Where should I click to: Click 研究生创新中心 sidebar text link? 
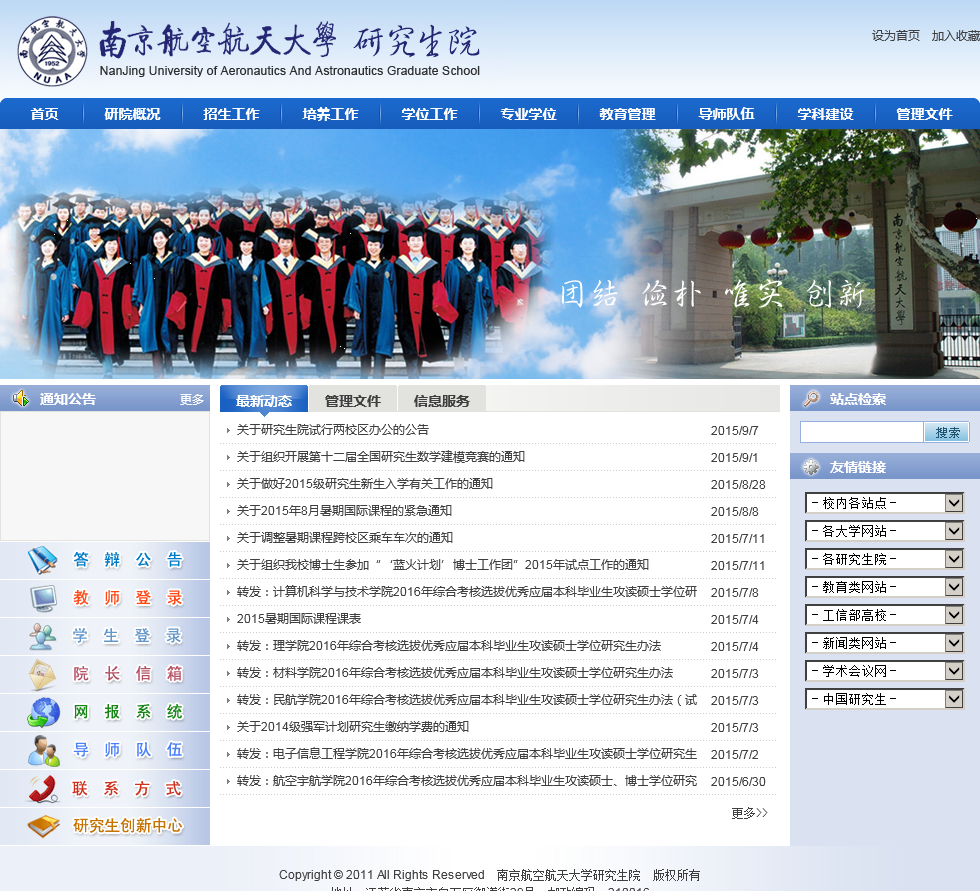128,826
